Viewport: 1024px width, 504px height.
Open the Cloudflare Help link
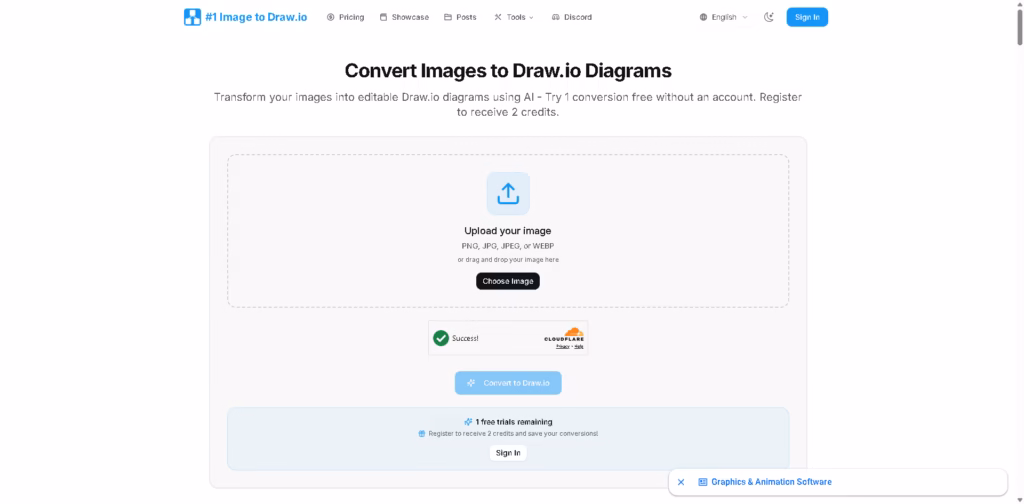(x=579, y=347)
